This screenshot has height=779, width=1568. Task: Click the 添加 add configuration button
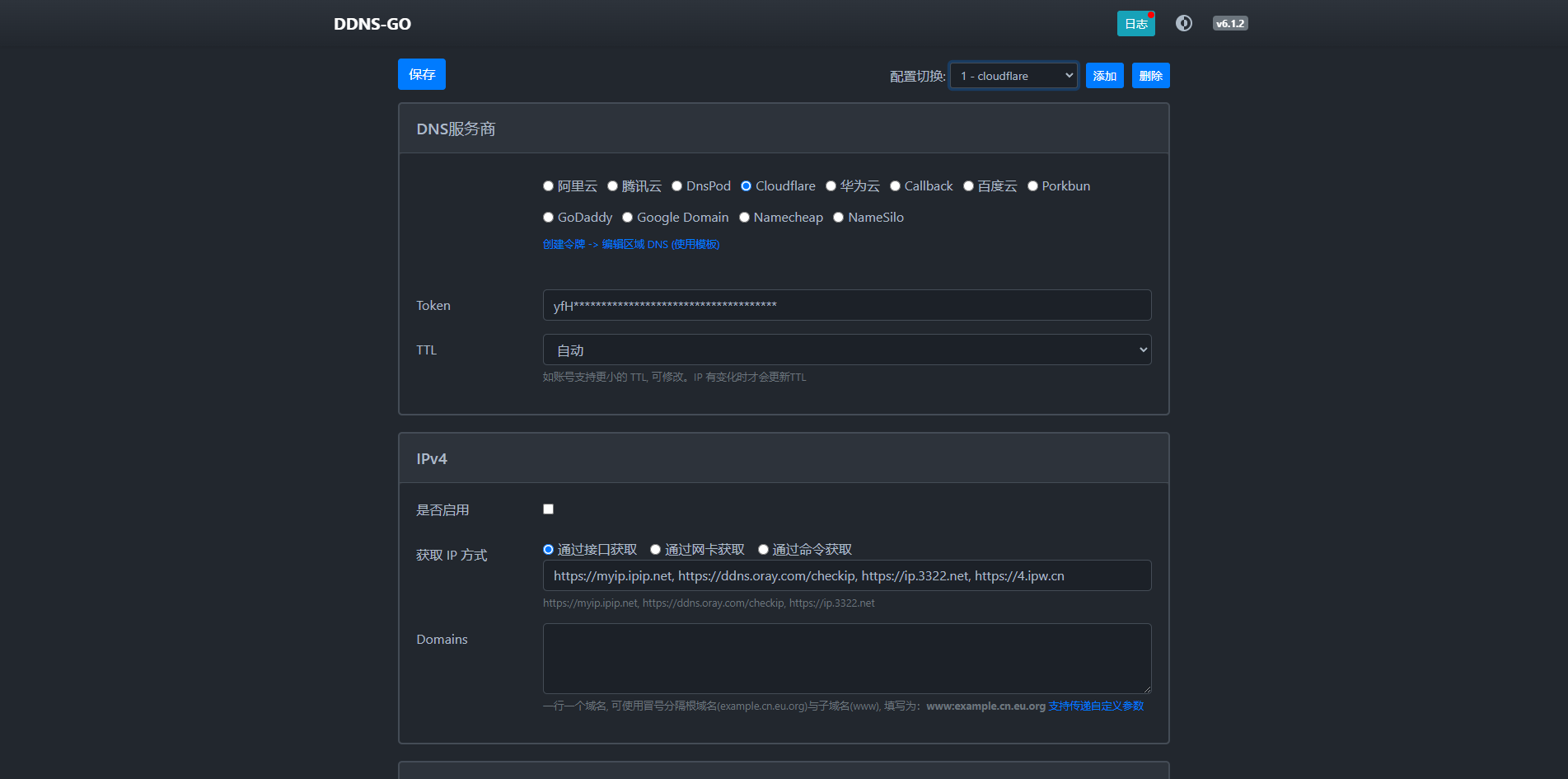(x=1104, y=76)
